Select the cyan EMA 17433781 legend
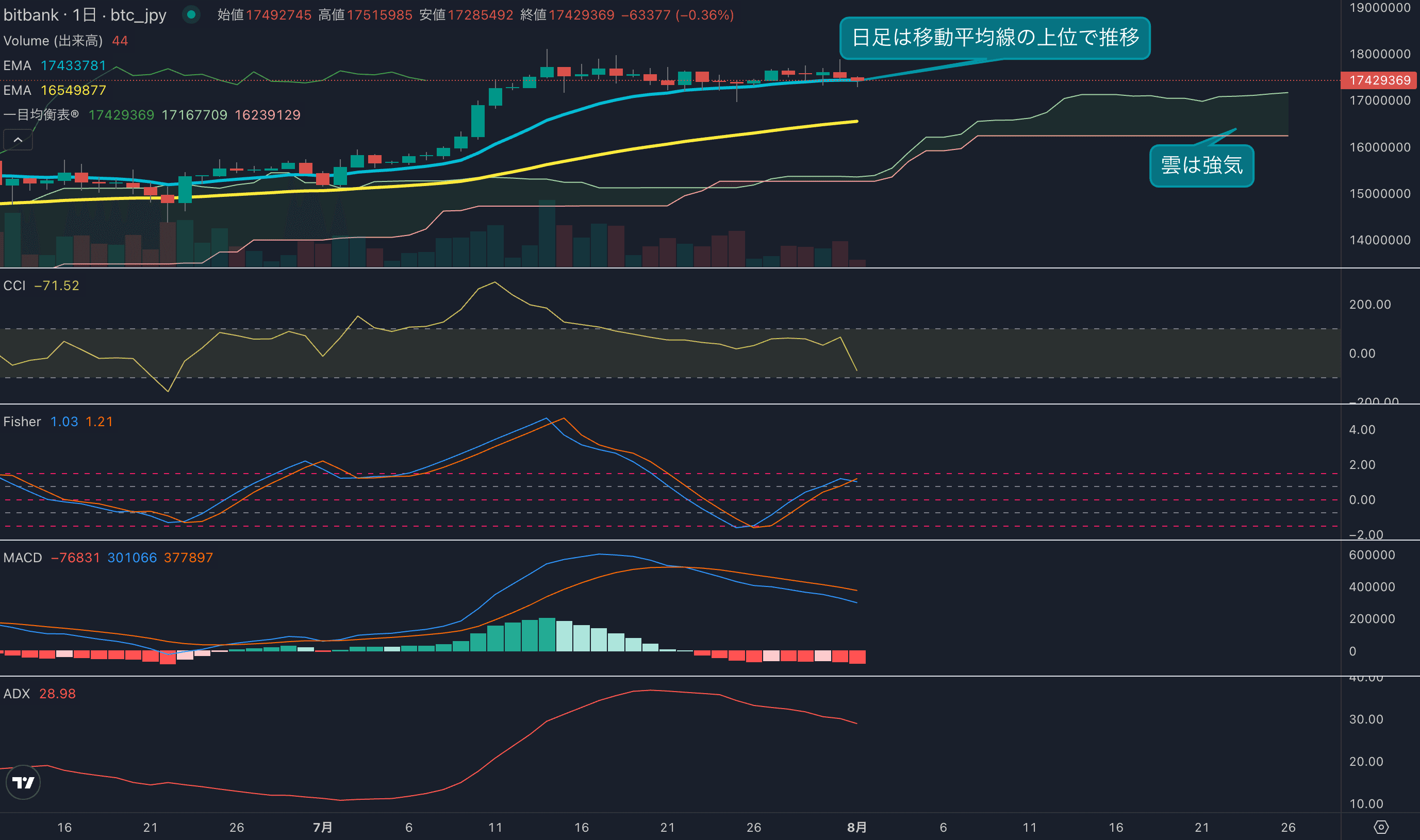This screenshot has height=840, width=1420. [x=55, y=65]
